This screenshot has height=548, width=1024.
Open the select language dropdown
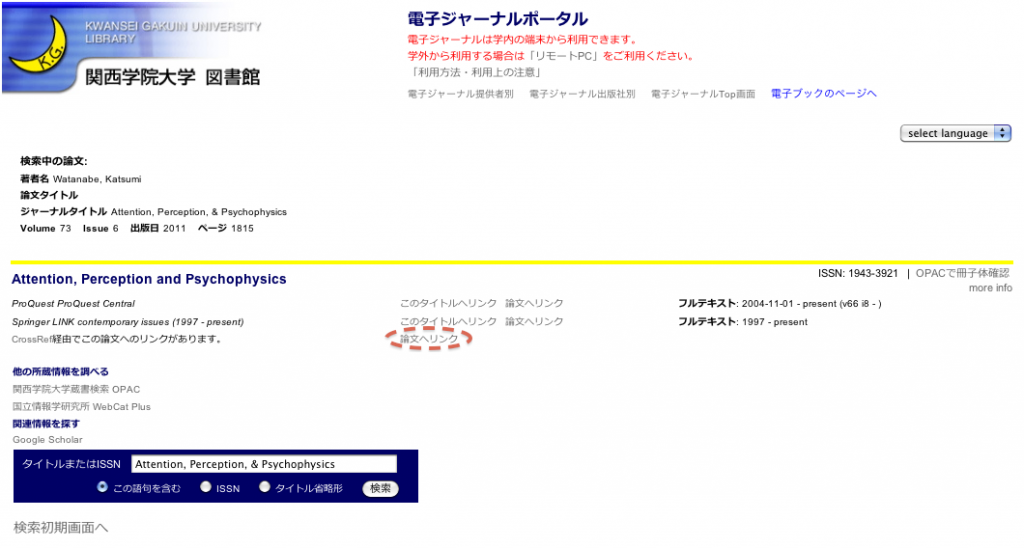(x=955, y=134)
